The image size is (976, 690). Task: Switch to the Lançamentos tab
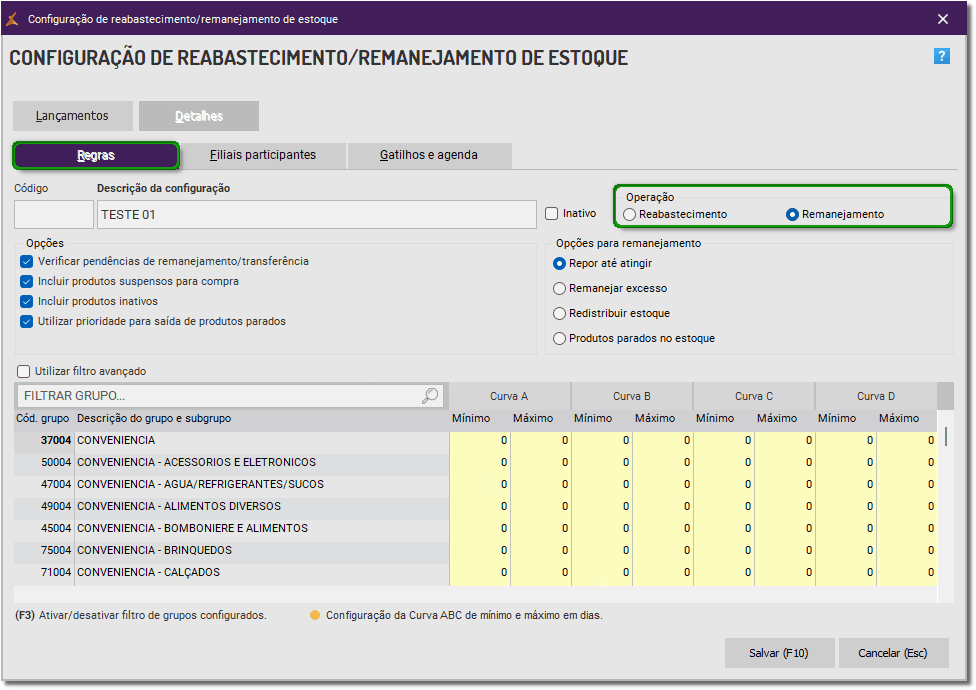point(72,116)
